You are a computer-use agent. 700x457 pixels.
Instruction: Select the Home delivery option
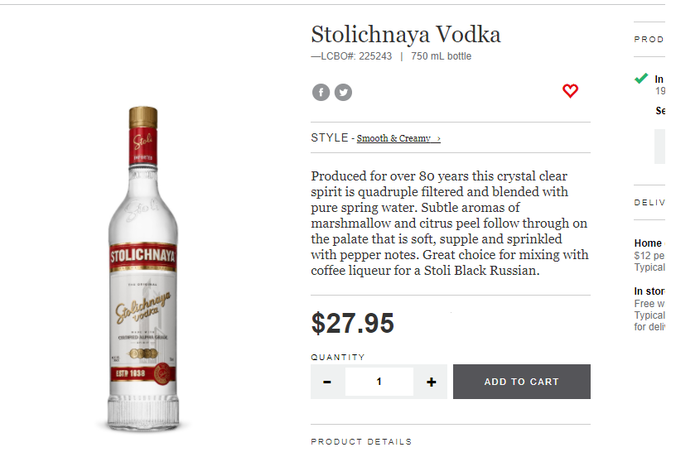pyautogui.click(x=648, y=243)
